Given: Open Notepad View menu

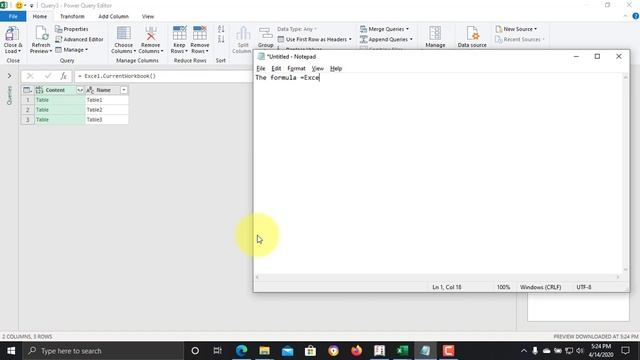Looking at the screenshot, I should [317, 68].
